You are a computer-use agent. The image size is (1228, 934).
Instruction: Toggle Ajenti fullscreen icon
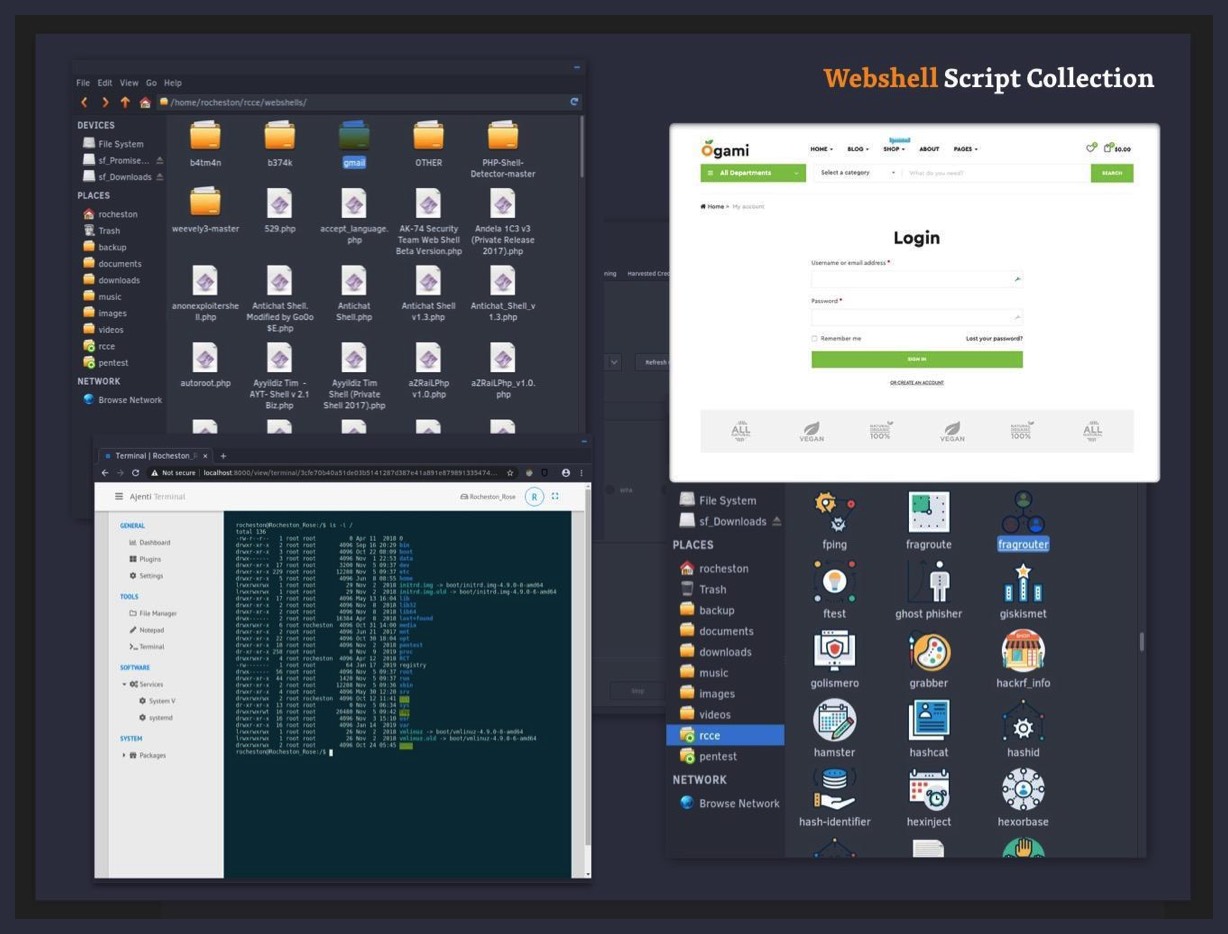(x=555, y=496)
